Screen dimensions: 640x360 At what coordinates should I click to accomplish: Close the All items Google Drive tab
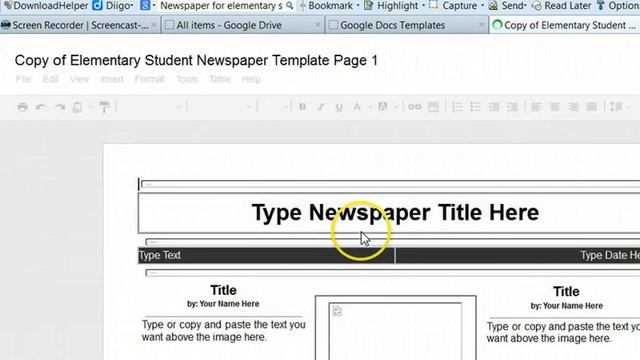(318, 25)
